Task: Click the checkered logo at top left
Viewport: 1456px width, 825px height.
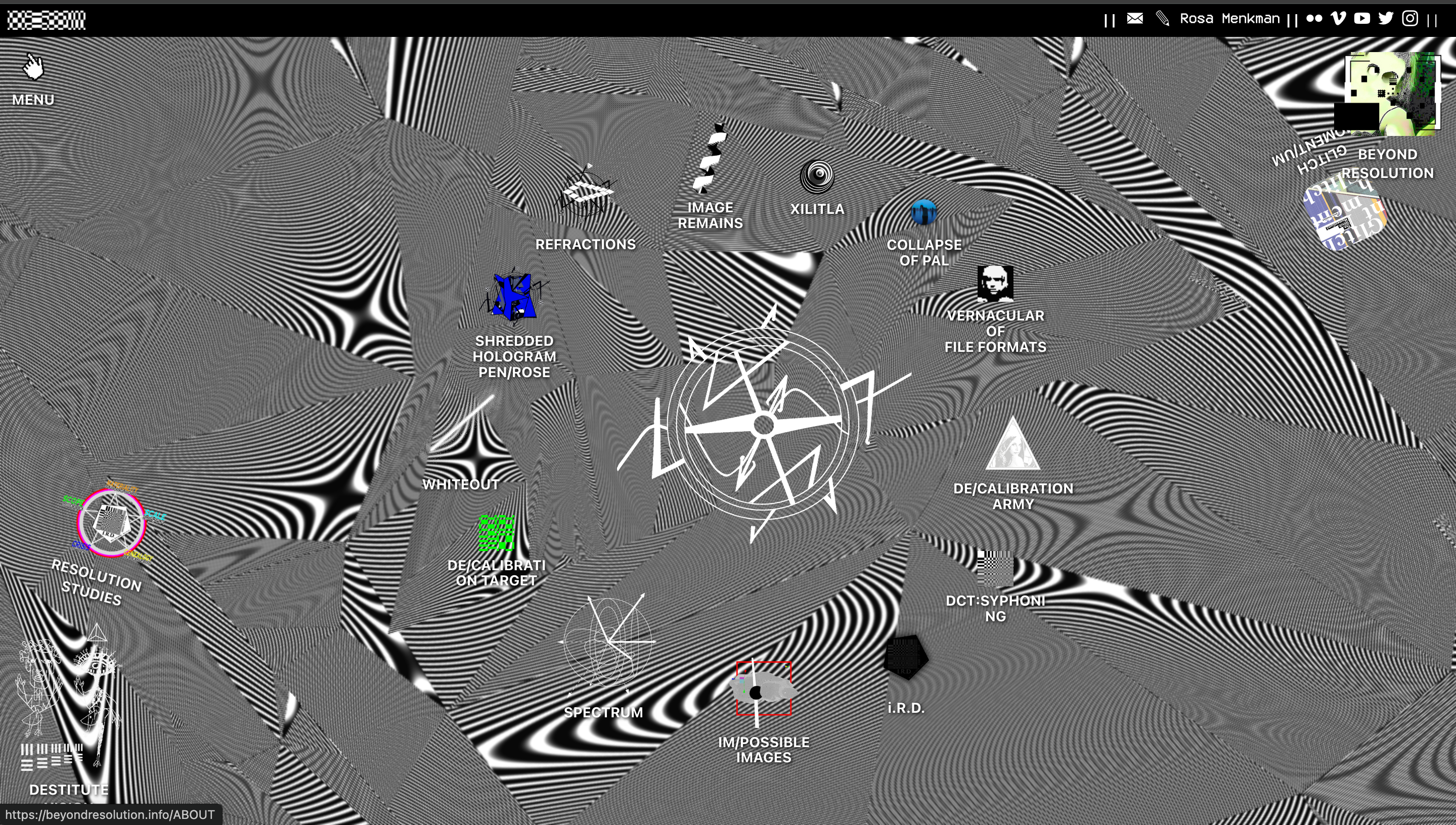Action: click(46, 20)
